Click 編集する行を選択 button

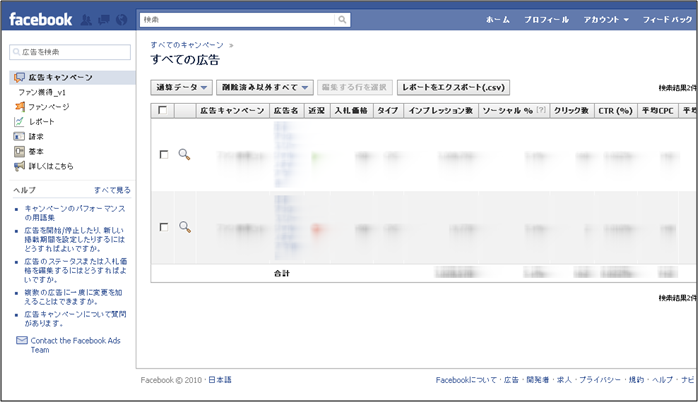[x=354, y=87]
